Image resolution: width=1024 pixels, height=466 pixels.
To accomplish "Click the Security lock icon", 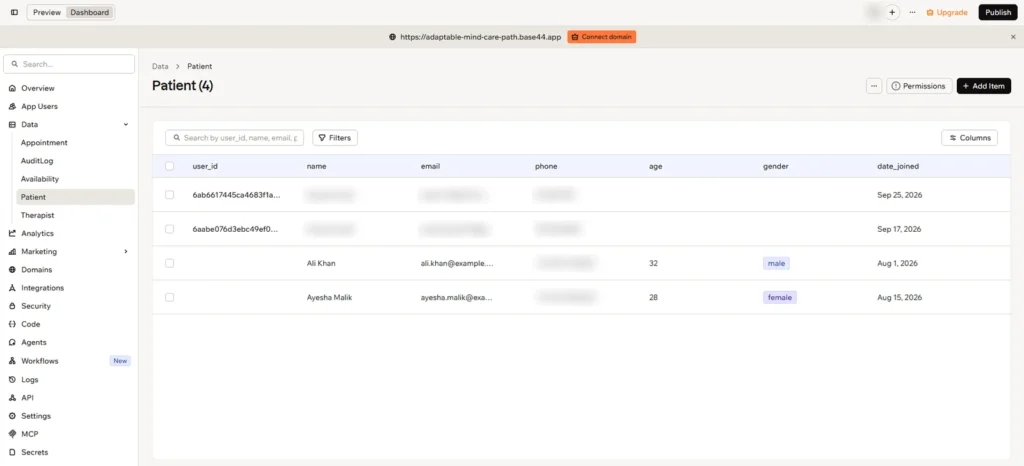I will 12,306.
